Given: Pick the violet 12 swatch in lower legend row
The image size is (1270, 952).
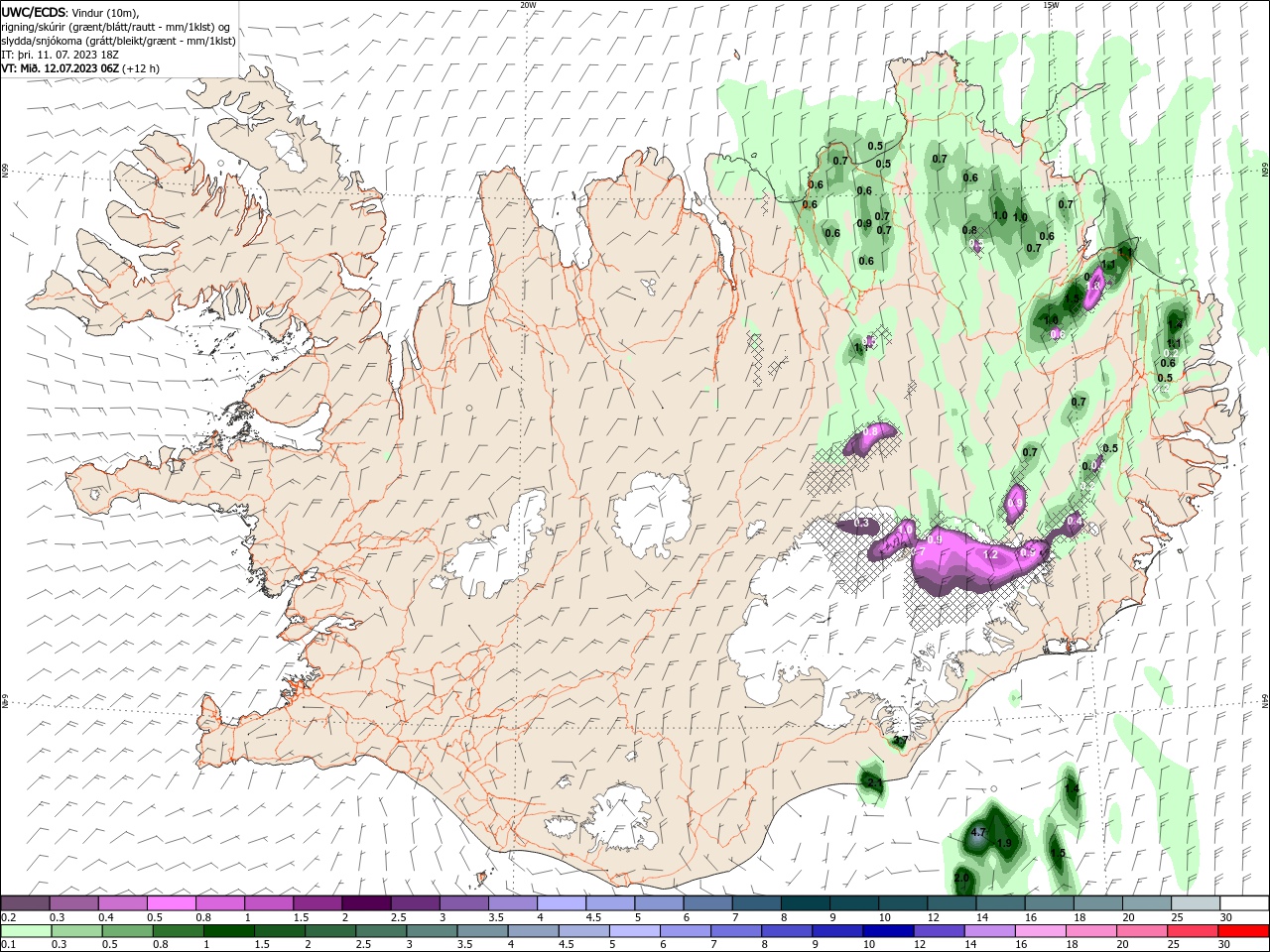Looking at the screenshot, I should click(939, 931).
